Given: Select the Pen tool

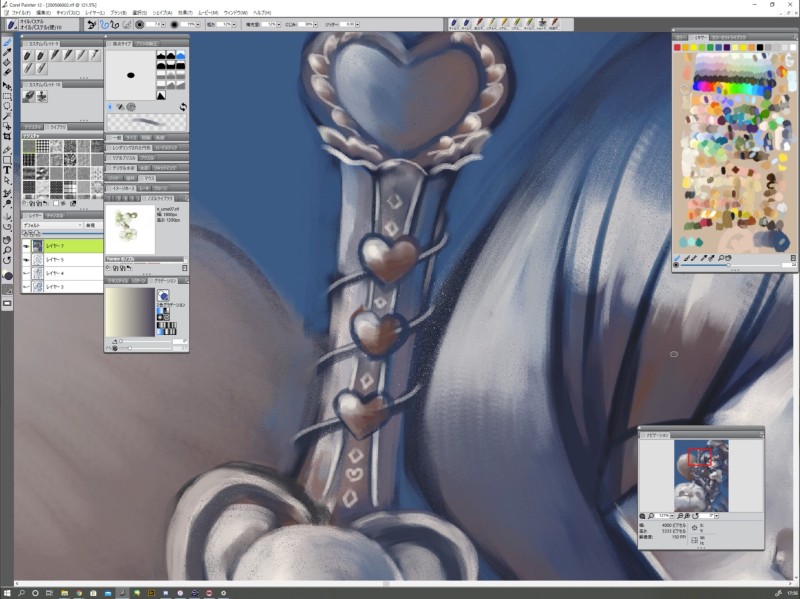Looking at the screenshot, I should [x=7, y=150].
